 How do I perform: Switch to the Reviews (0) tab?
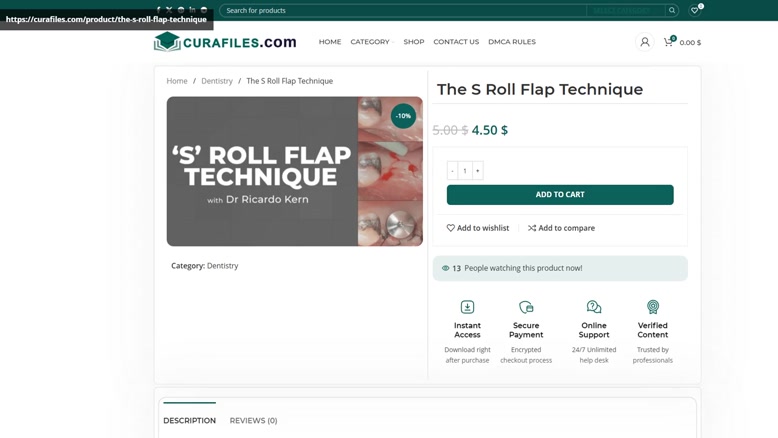[253, 420]
